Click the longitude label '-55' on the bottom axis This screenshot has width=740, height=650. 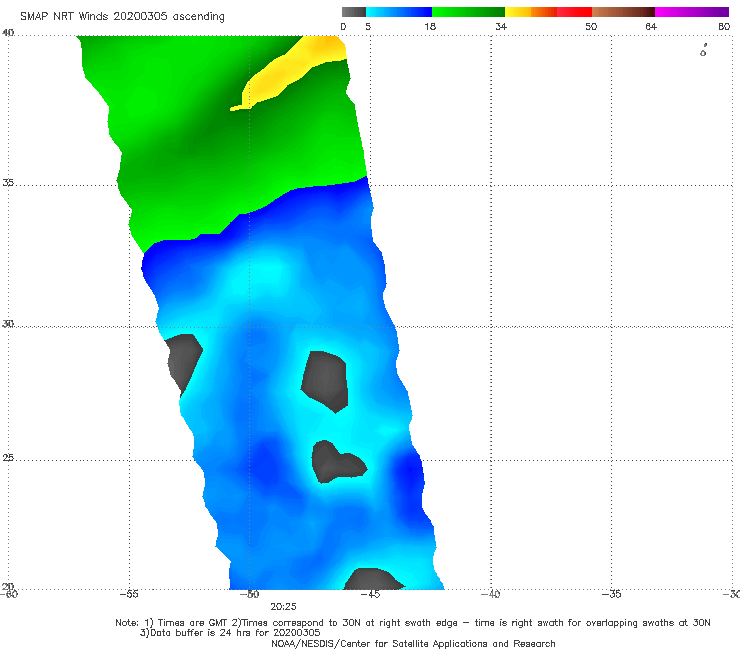tap(129, 594)
